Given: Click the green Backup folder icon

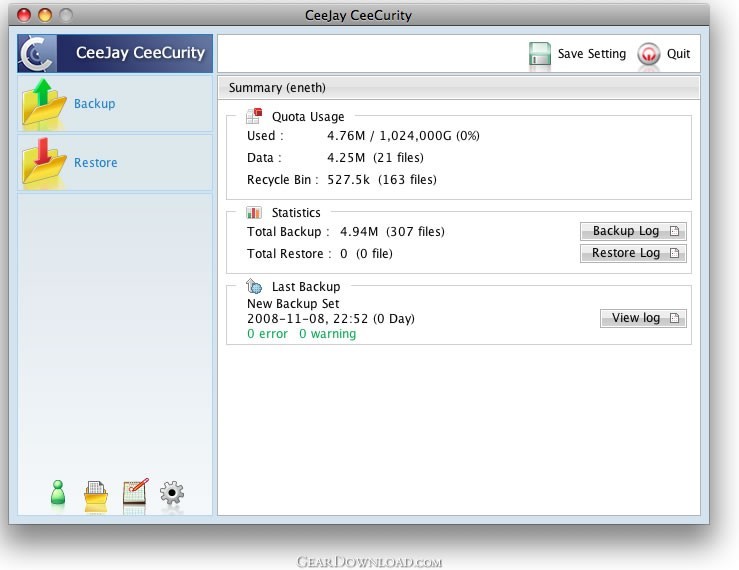Looking at the screenshot, I should 44,104.
